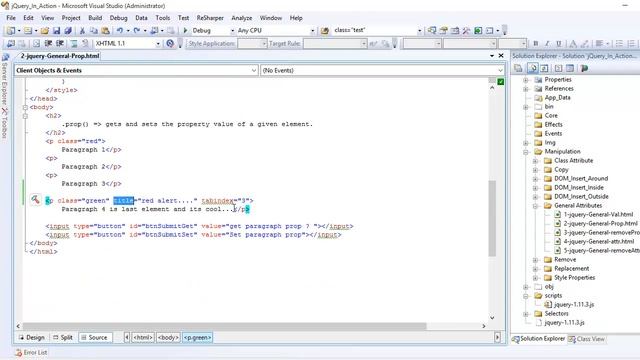Switch to the Class View tab
This screenshot has width=640, height=360.
pos(587,339)
